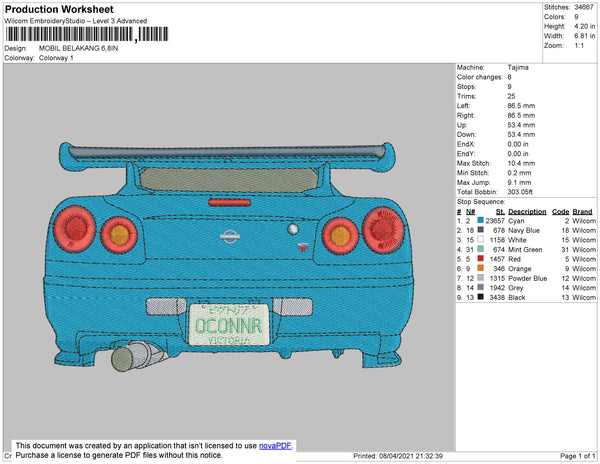
Task: Click stitch count '23657' in Cyan row
Action: pos(495,221)
